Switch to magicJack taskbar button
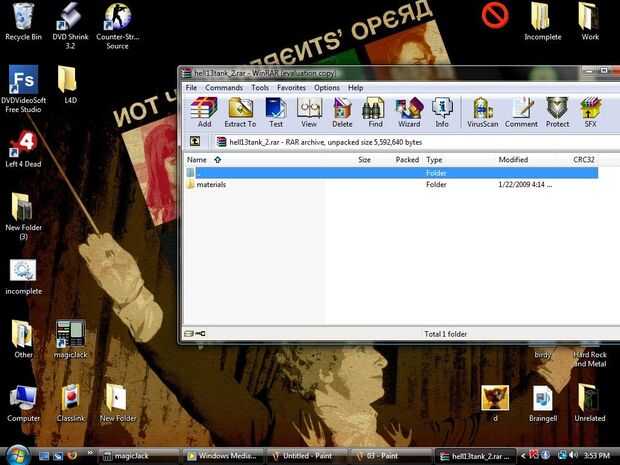 (x=137, y=456)
